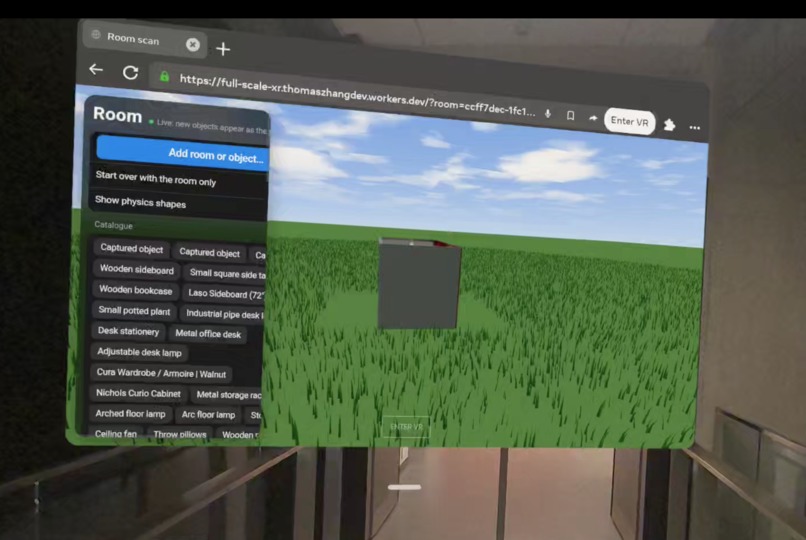
Task: Select the Metal storage rack chip
Action: (227, 395)
